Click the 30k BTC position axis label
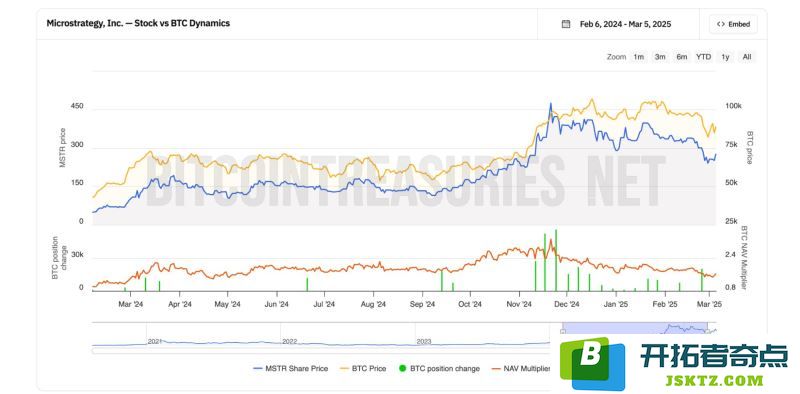The height and width of the screenshot is (394, 800). [x=77, y=254]
